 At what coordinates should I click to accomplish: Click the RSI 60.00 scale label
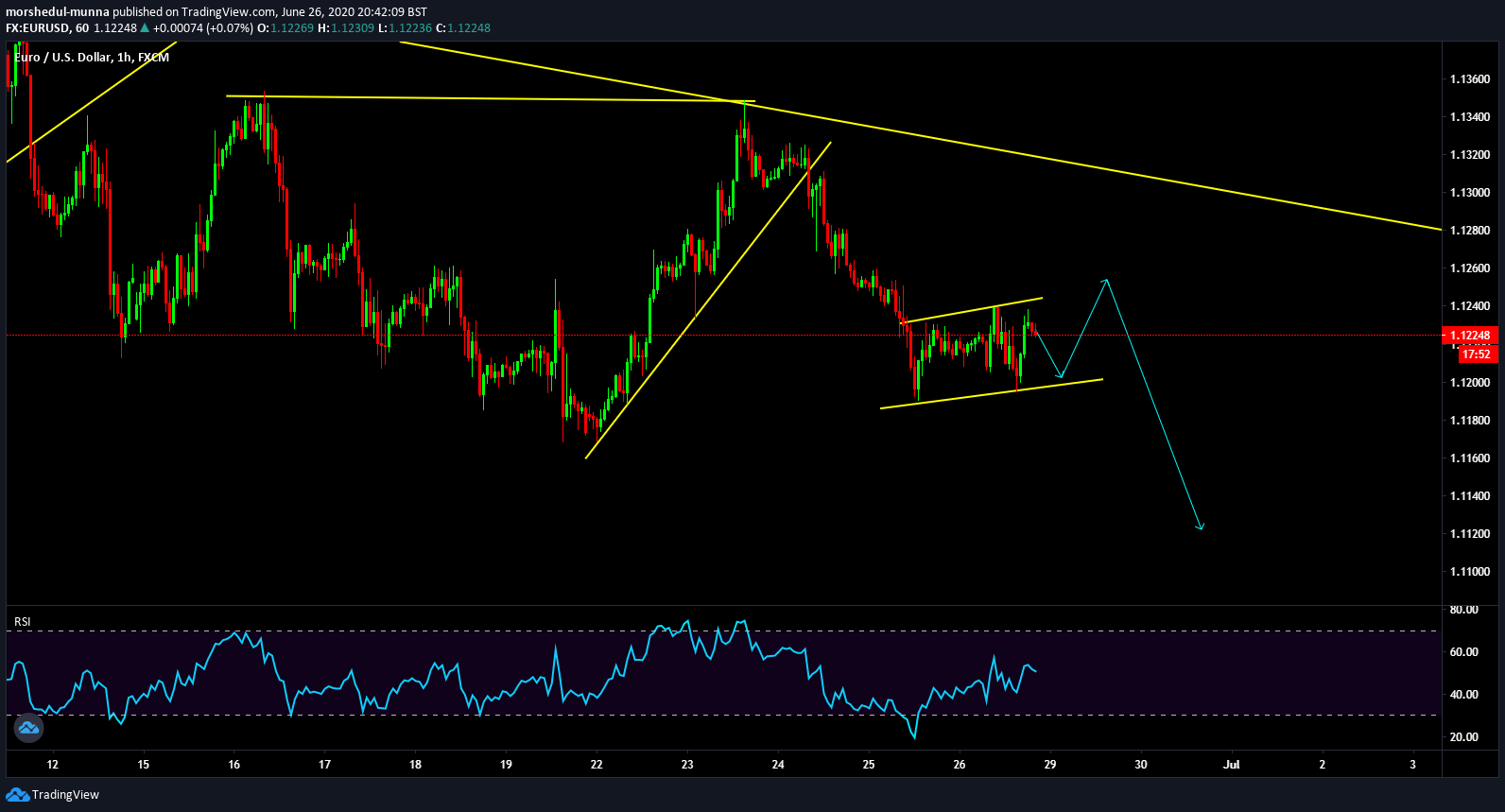point(1464,652)
